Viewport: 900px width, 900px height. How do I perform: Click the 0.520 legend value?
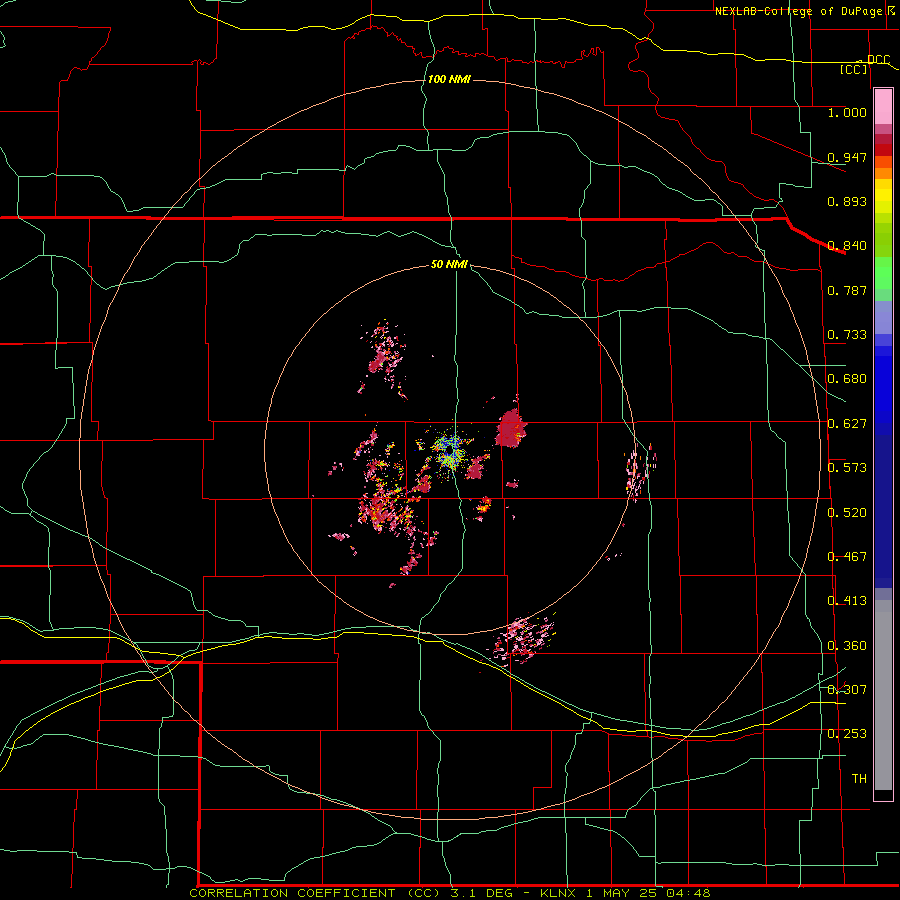(x=847, y=513)
